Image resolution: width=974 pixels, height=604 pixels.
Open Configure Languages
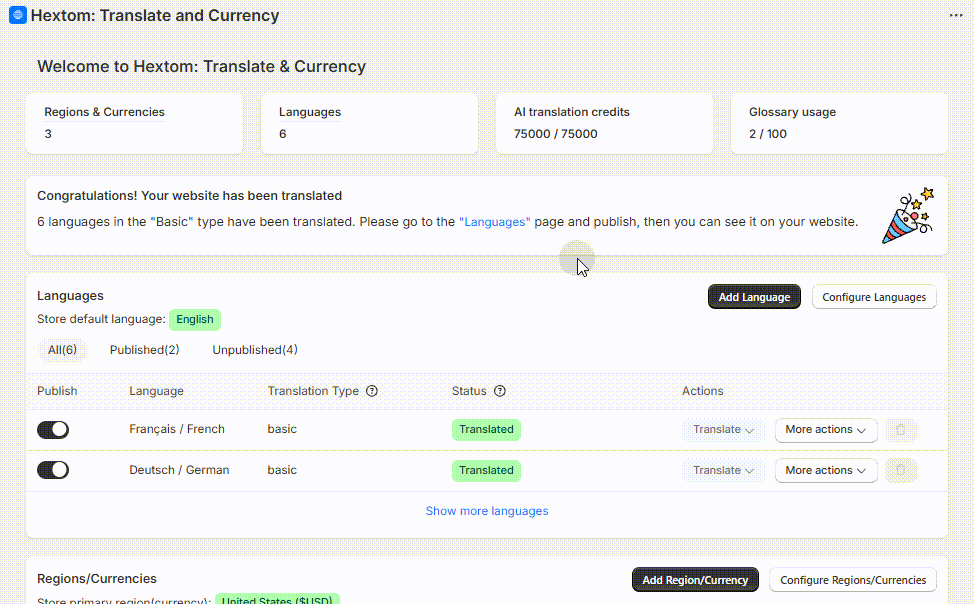[874, 297]
